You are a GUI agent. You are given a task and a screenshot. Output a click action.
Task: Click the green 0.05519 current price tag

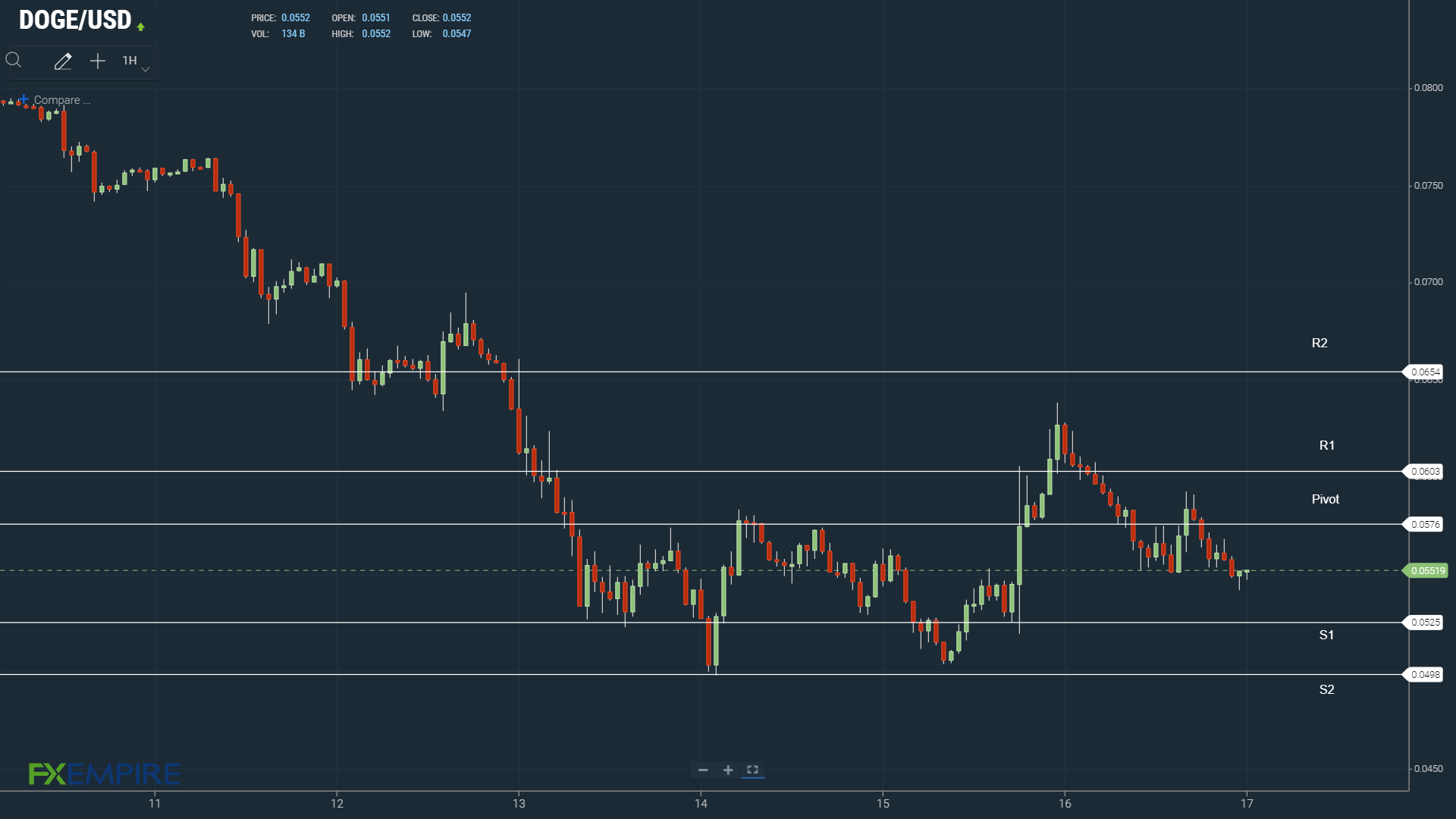coord(1427,570)
